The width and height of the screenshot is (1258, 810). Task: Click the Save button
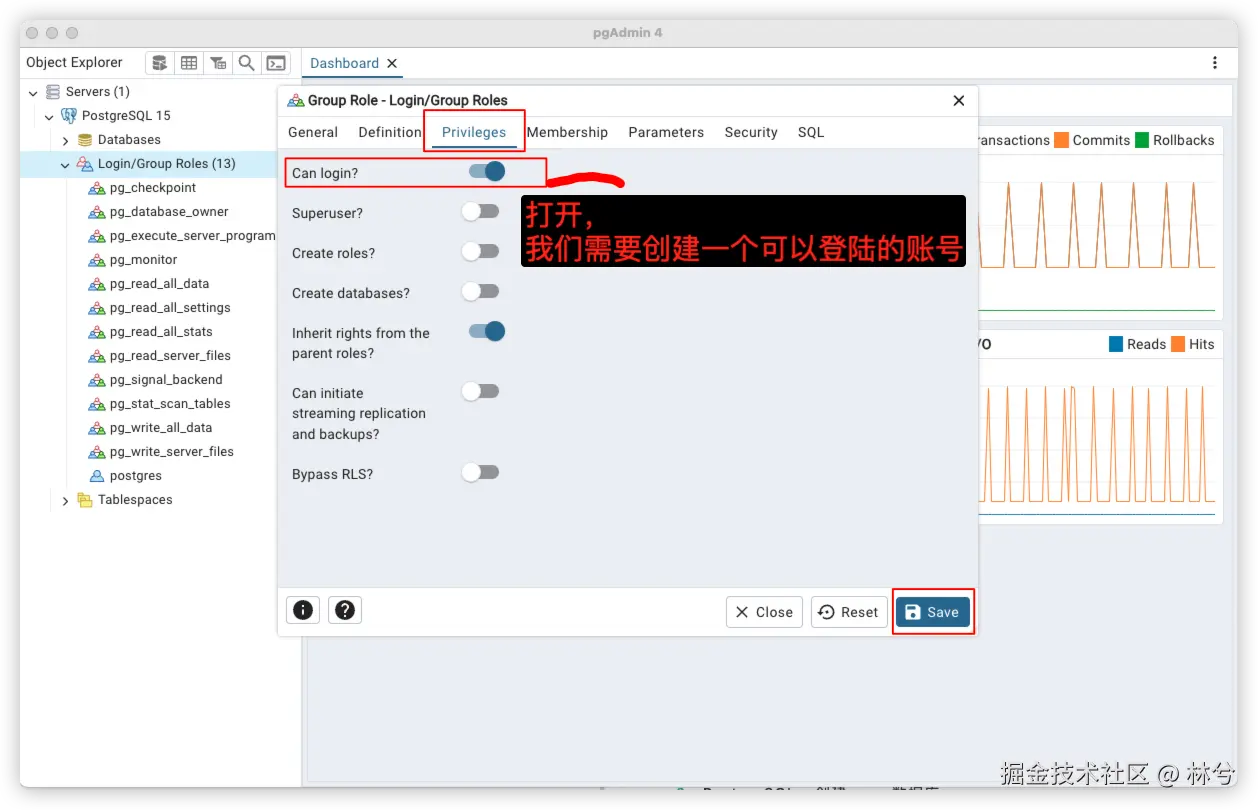point(932,612)
